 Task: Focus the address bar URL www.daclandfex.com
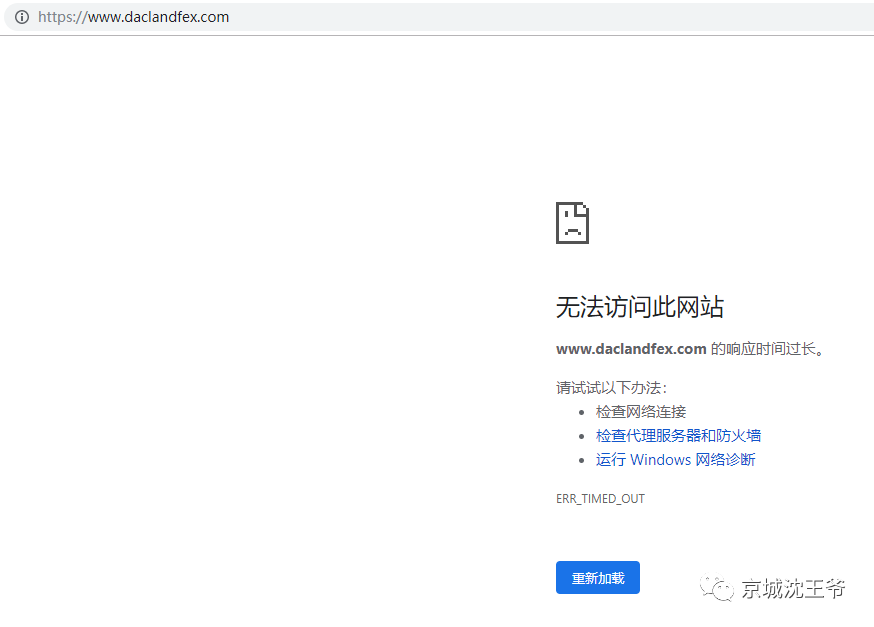tap(158, 17)
